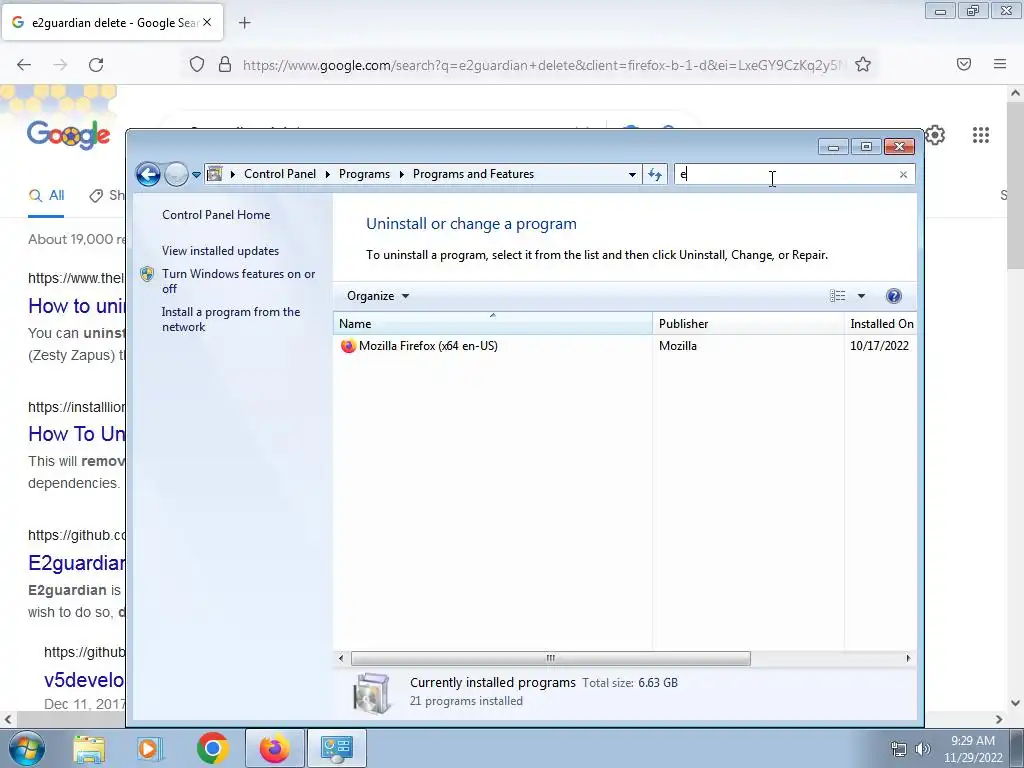The height and width of the screenshot is (768, 1024).
Task: Click the Google logo on the page
Action: click(69, 135)
